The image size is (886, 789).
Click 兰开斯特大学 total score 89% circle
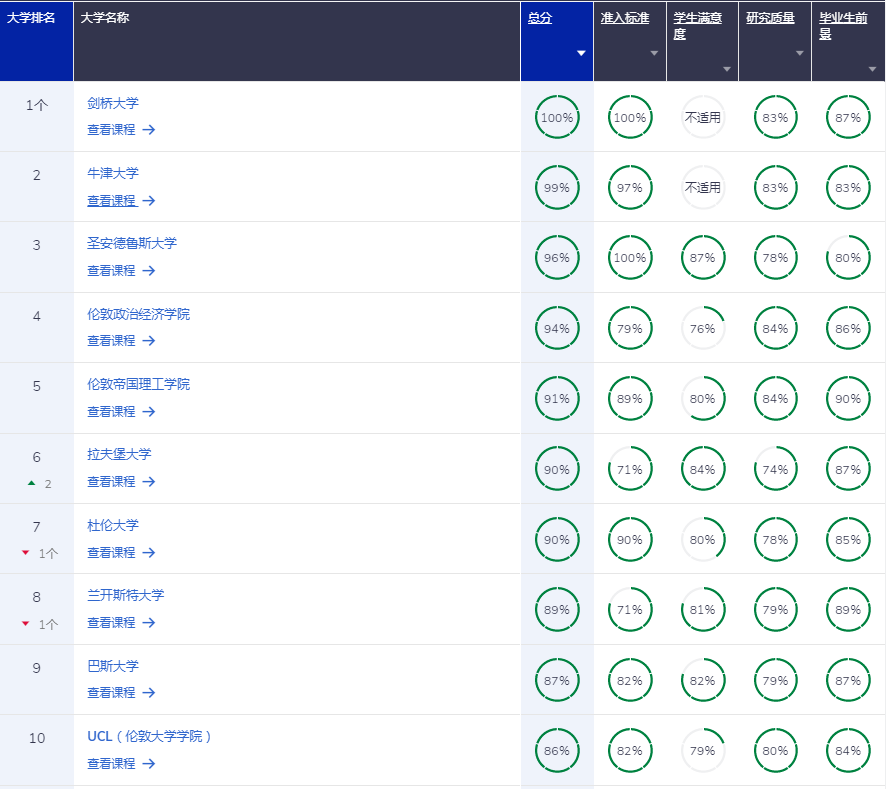pos(557,610)
